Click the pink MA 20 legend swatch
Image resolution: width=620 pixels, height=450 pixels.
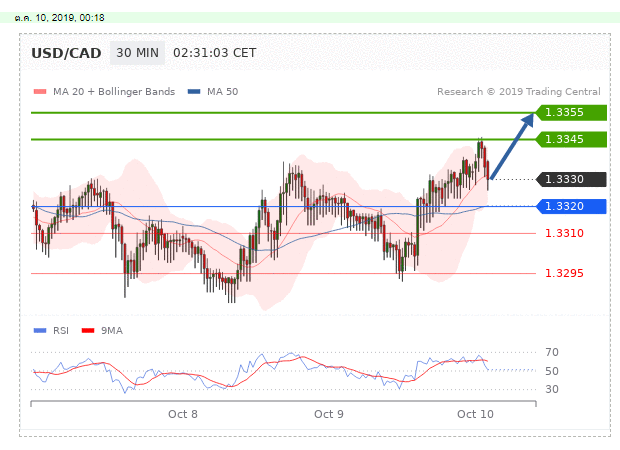[x=40, y=92]
